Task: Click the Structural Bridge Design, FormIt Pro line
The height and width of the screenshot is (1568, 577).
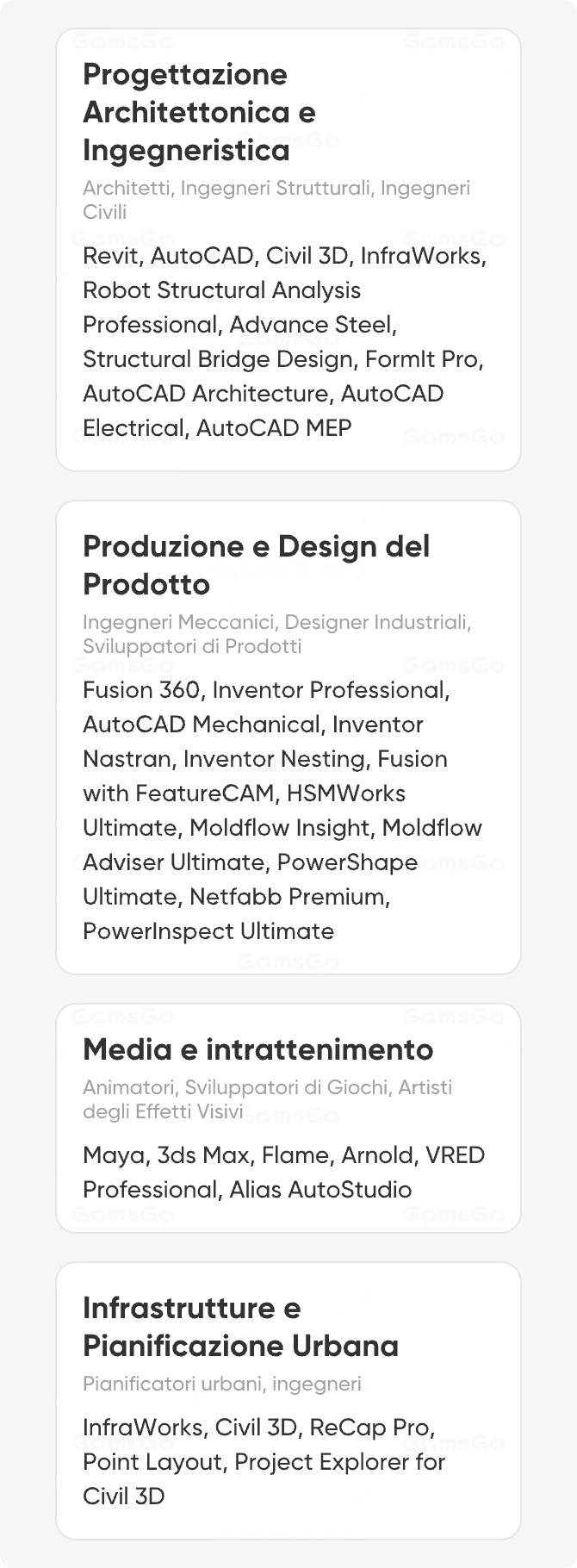Action: (x=282, y=359)
